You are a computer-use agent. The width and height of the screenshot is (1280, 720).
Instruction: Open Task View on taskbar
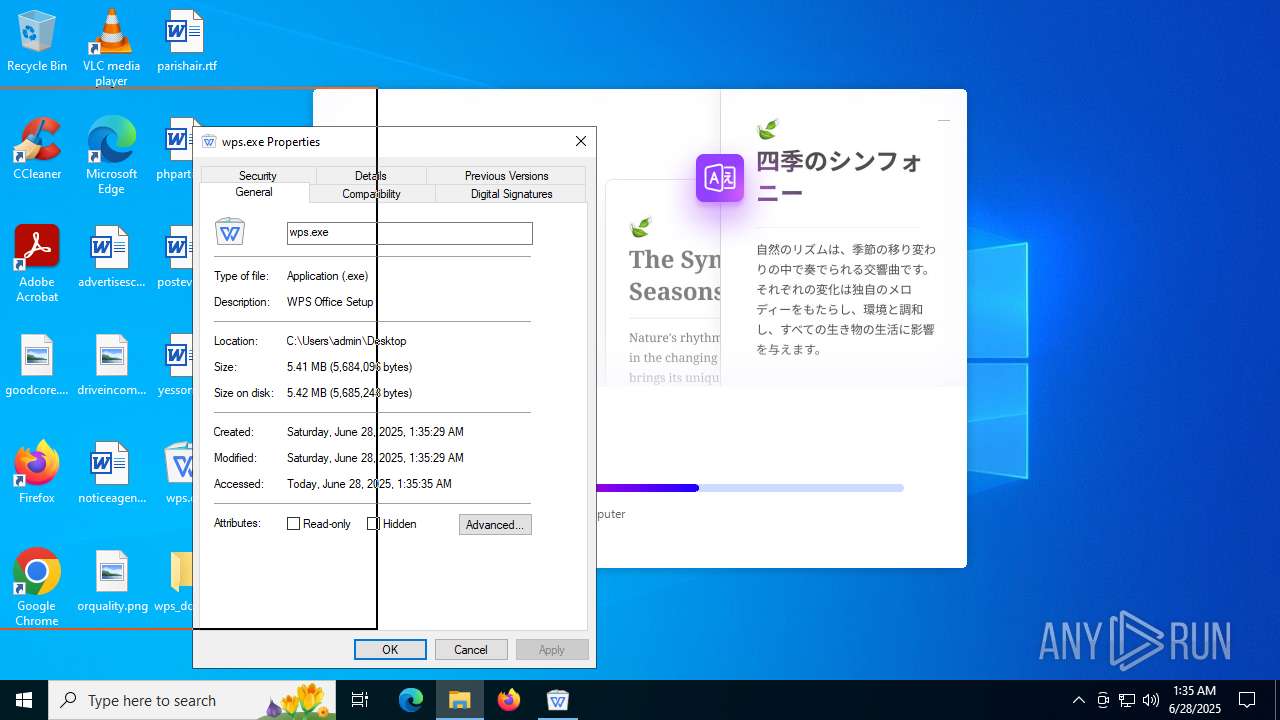(360, 700)
